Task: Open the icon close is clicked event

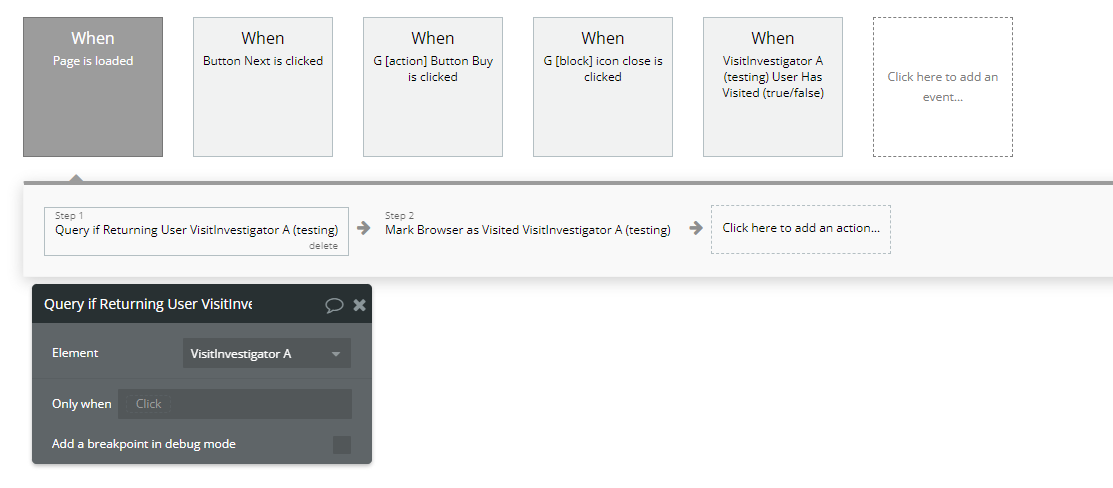Action: 603,87
